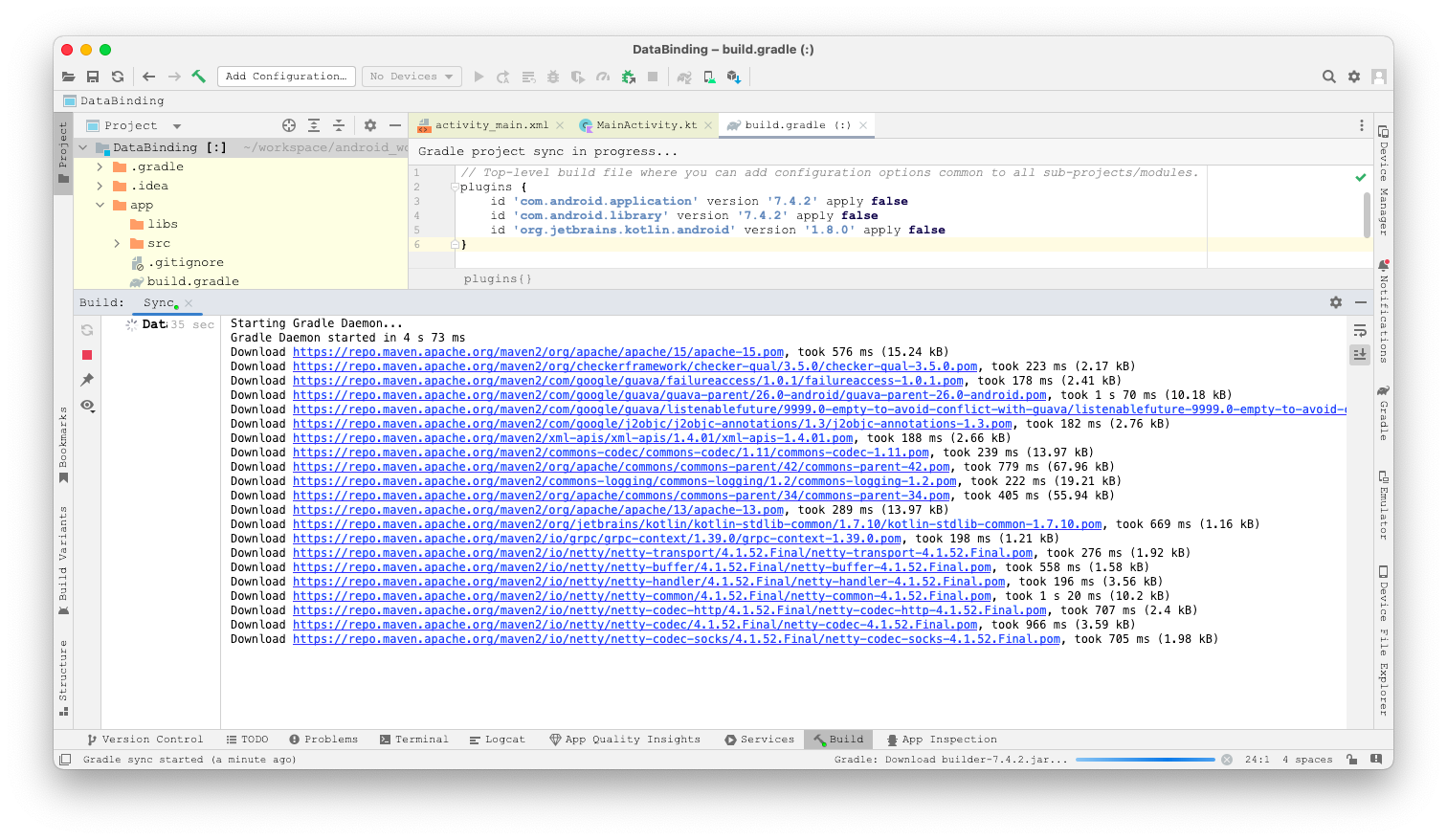
Task: Click the Gradle download progress bar
Action: [1146, 760]
